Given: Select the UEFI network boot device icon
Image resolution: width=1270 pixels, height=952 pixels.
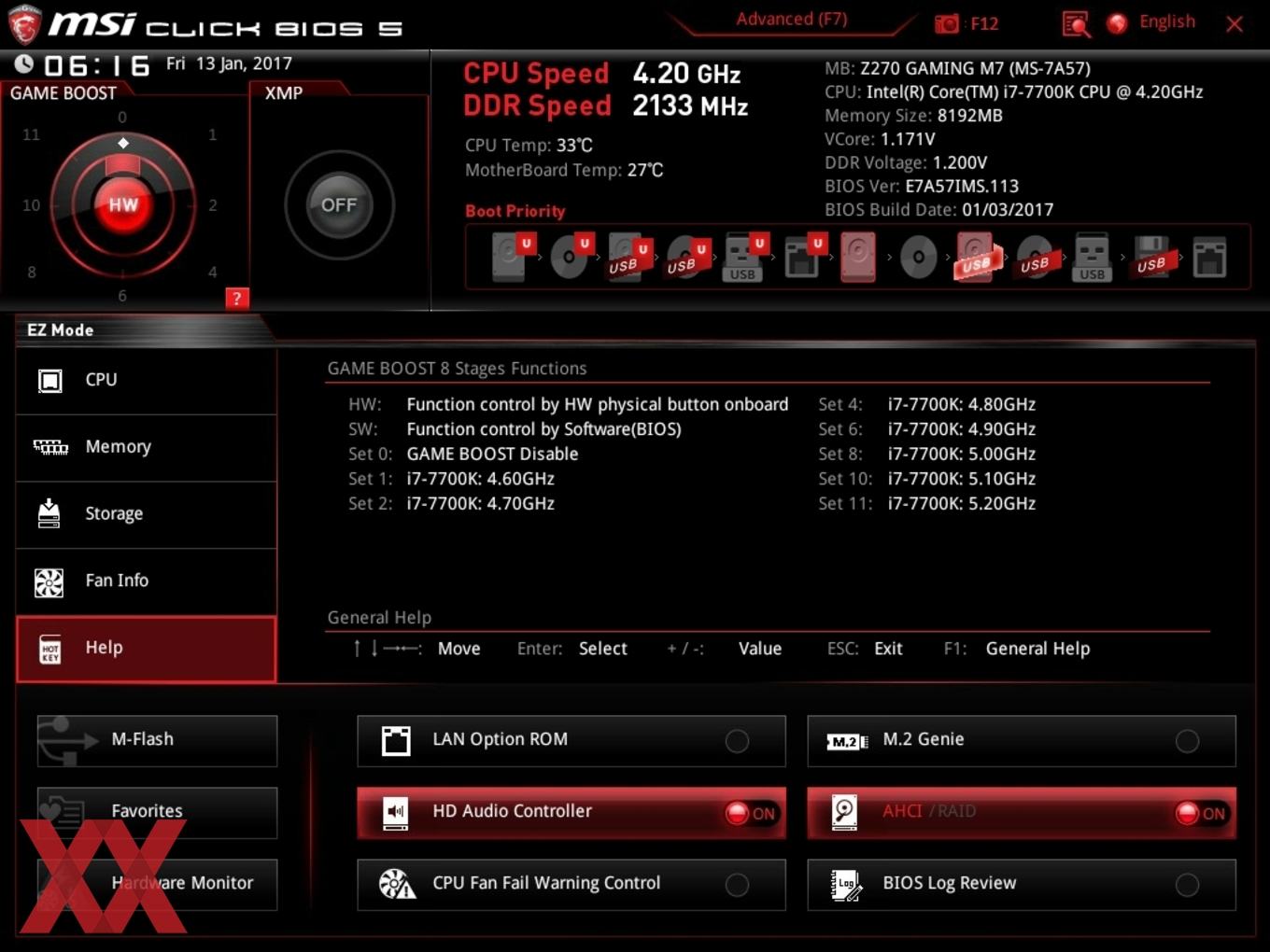Looking at the screenshot, I should [804, 257].
